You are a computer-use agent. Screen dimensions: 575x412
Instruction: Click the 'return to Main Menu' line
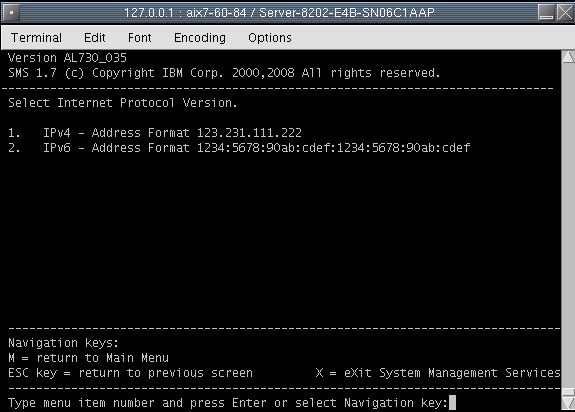[x=88, y=358]
